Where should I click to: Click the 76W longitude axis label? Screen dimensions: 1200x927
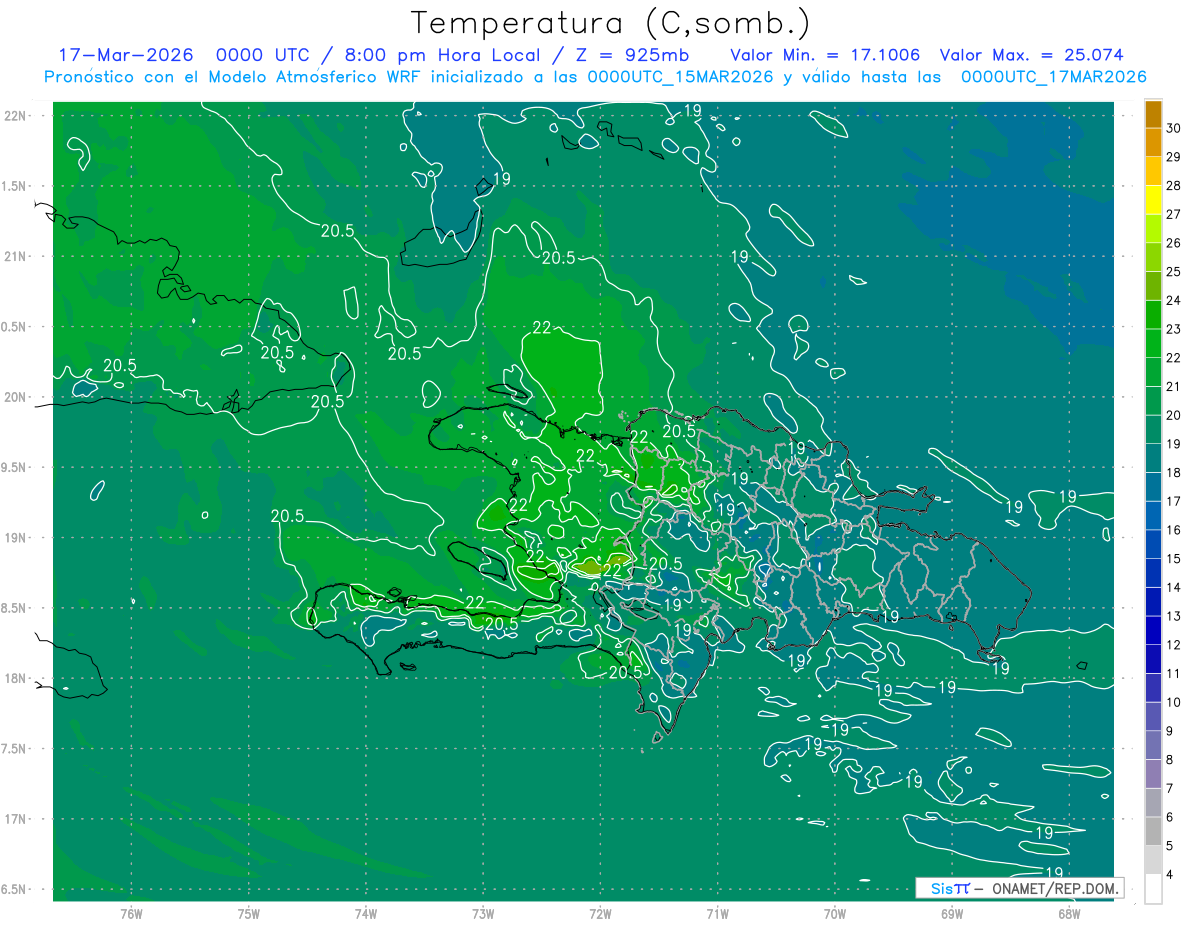point(131,914)
